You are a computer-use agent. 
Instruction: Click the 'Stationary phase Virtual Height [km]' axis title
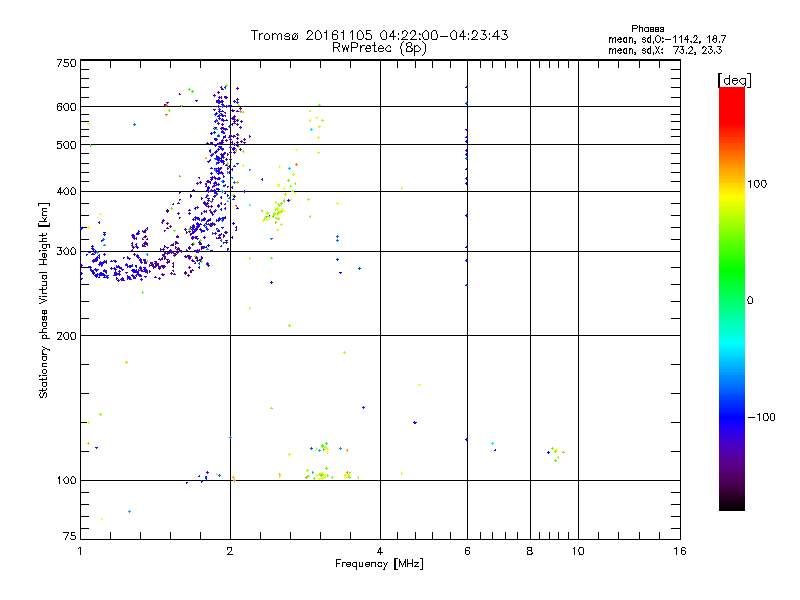(x=44, y=300)
